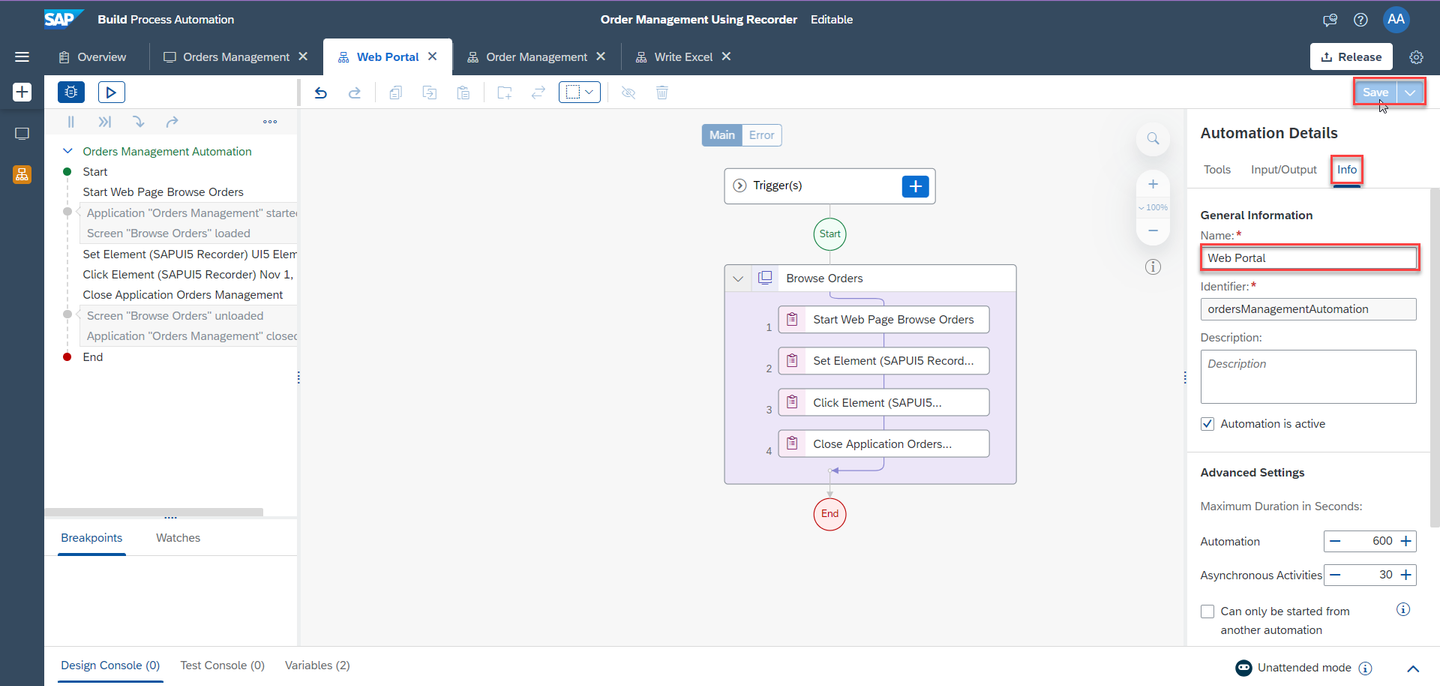Collapse the Browse Orders screen block
Viewport: 1440px width, 686px height.
coord(738,278)
